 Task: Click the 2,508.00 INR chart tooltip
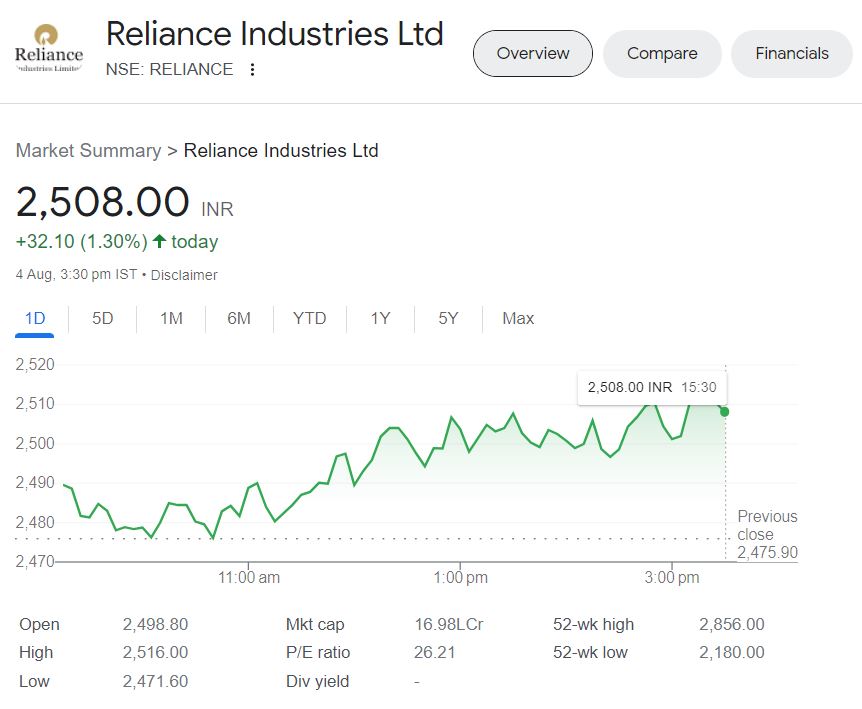[652, 387]
